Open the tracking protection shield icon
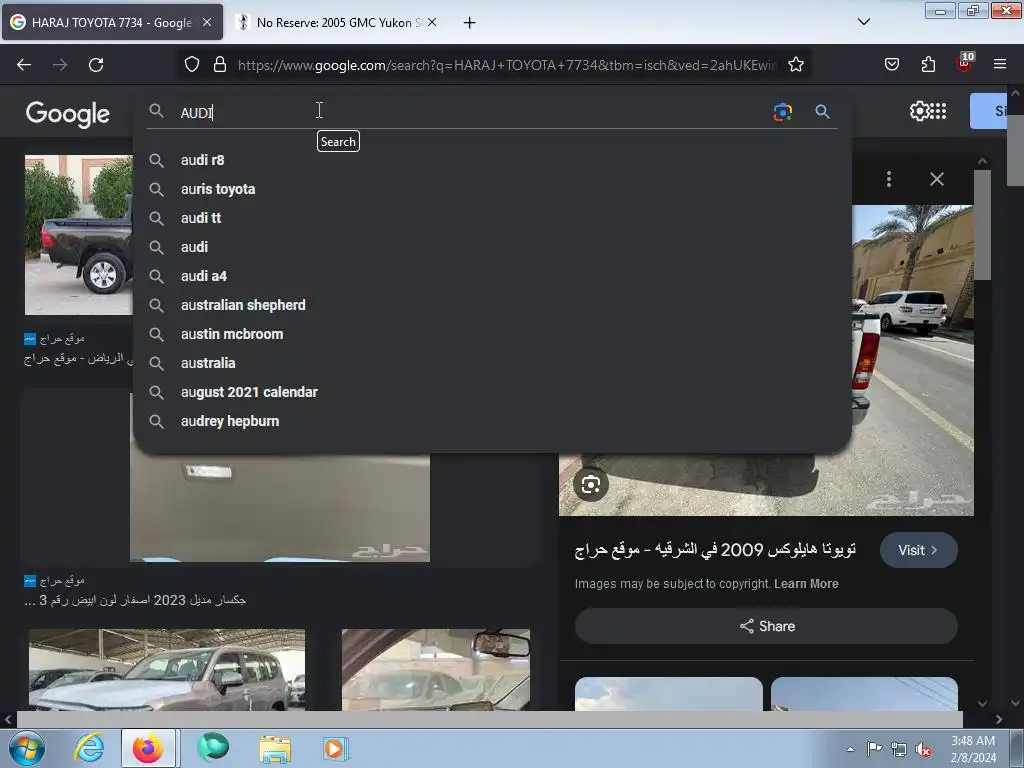1024x768 pixels. (191, 65)
